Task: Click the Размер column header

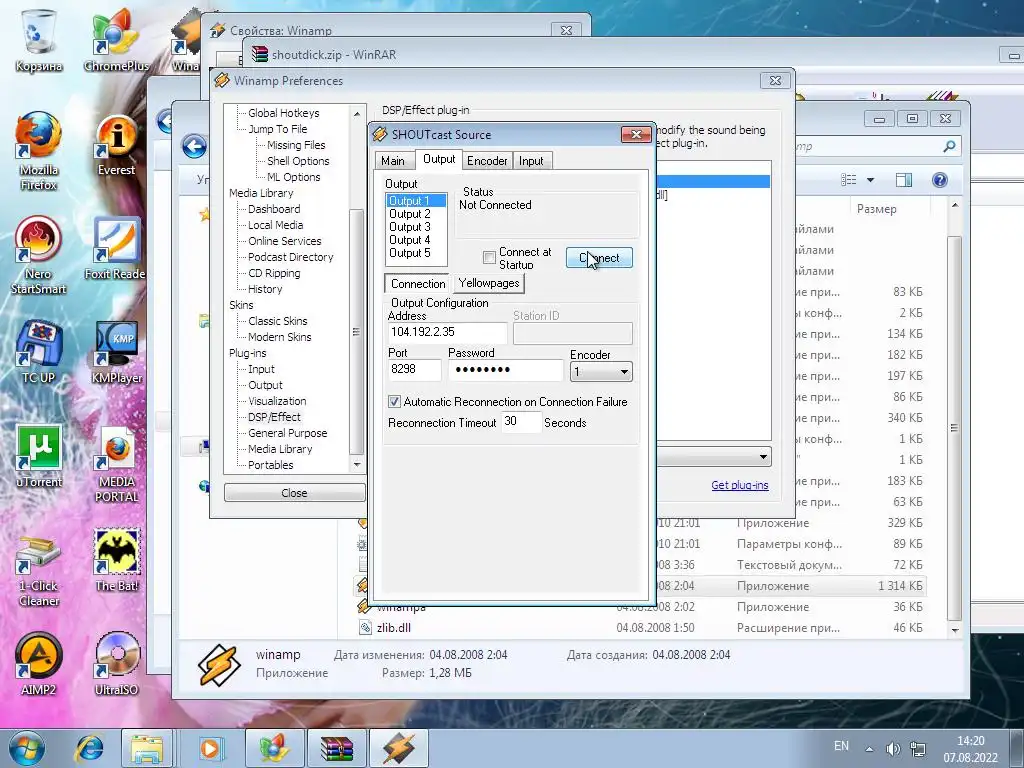Action: tap(876, 209)
